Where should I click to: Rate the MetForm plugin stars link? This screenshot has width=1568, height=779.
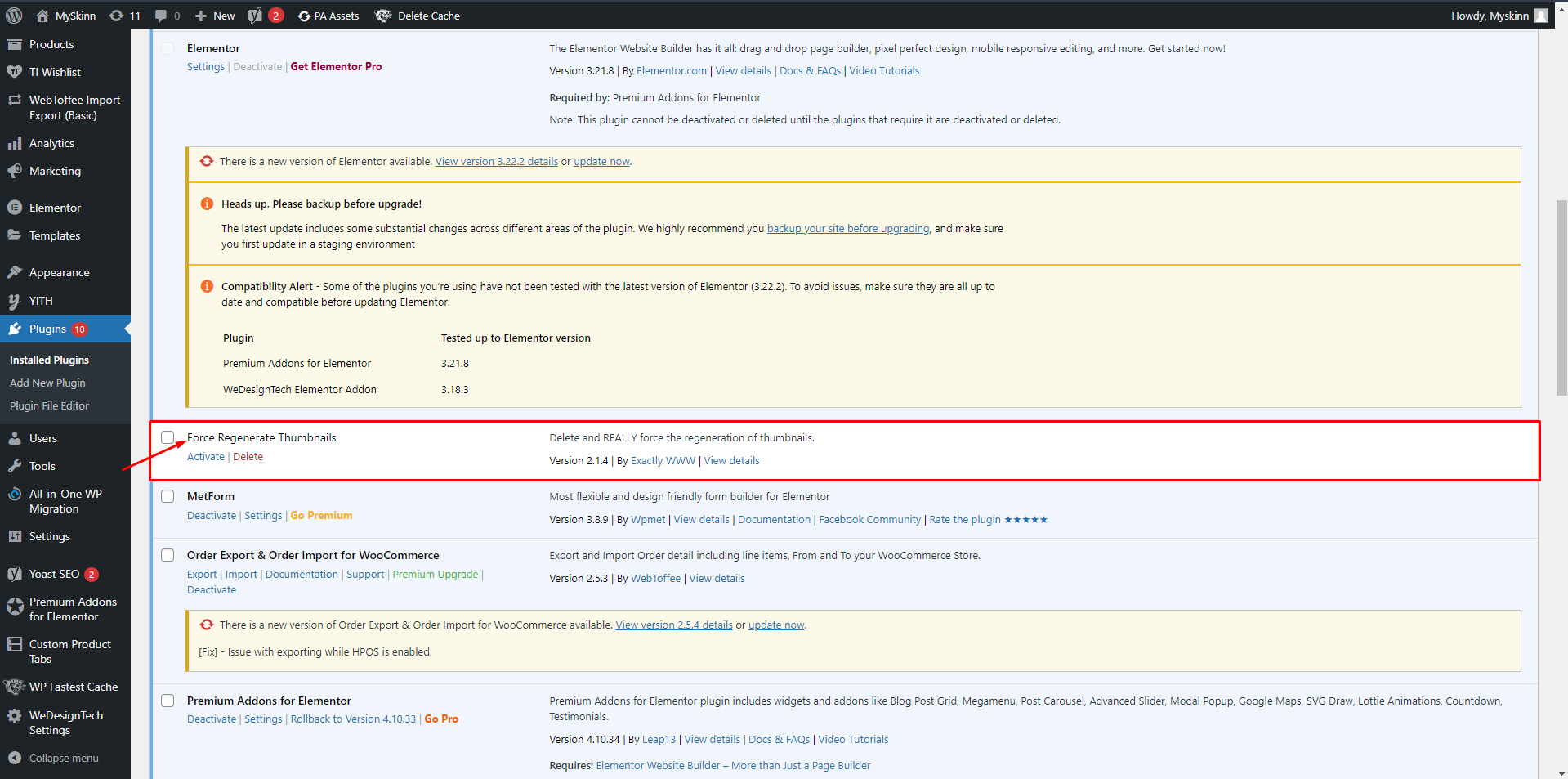click(988, 520)
